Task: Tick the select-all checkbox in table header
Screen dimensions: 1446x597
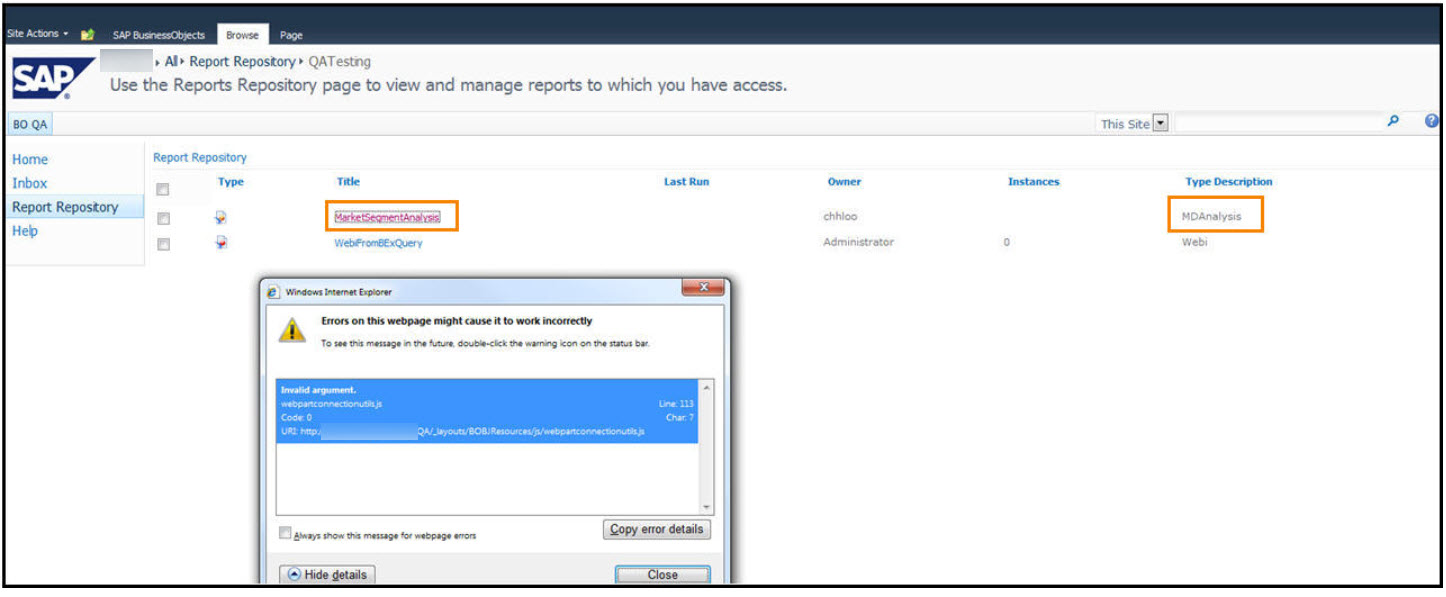Action: [163, 189]
